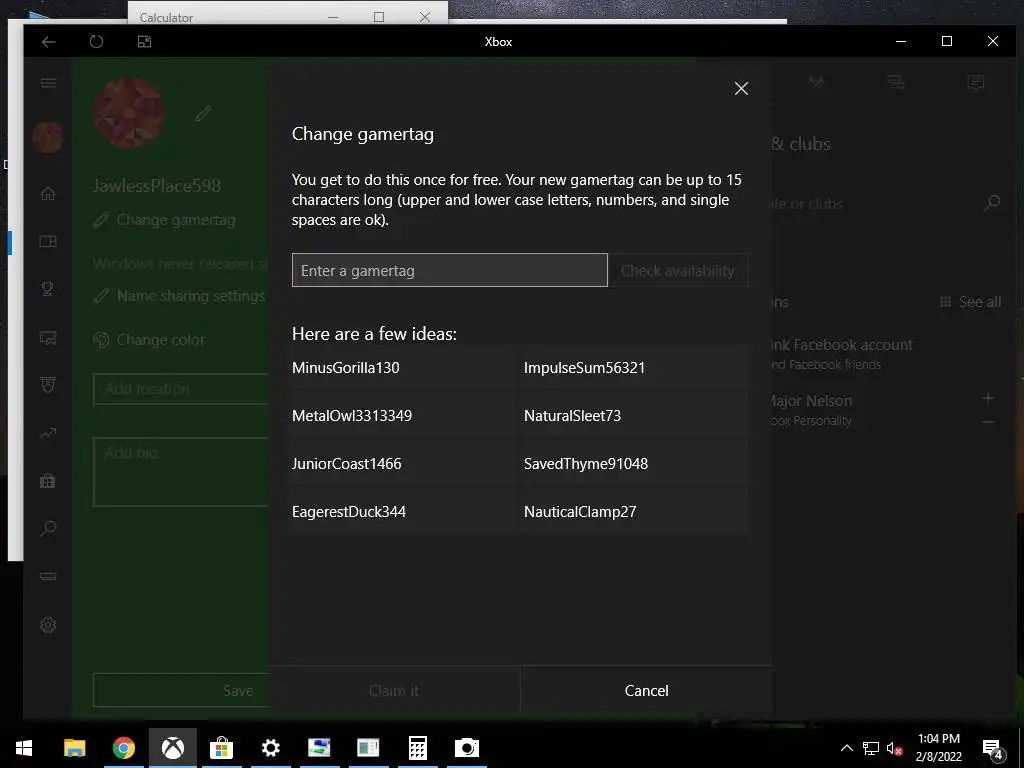Viewport: 1024px width, 768px height.
Task: Open Messages tab icon in right panel
Action: (x=976, y=82)
